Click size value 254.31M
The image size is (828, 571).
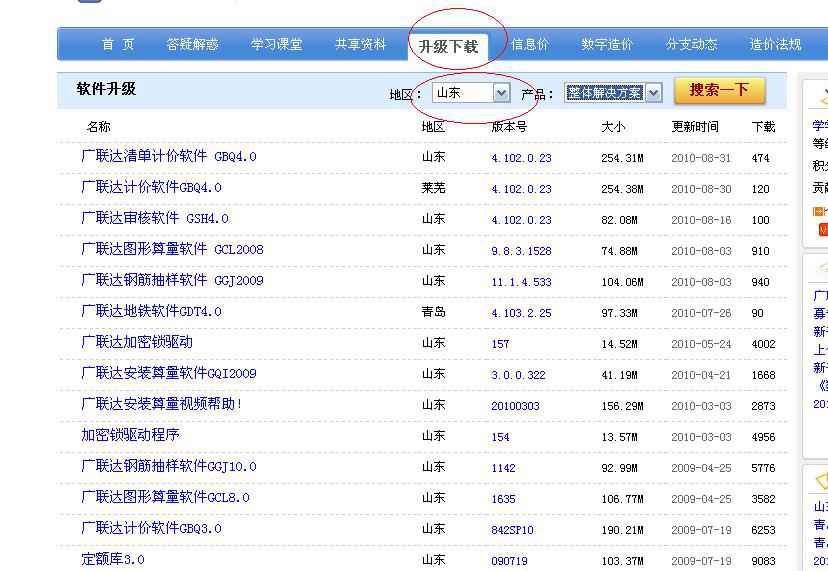click(x=622, y=158)
